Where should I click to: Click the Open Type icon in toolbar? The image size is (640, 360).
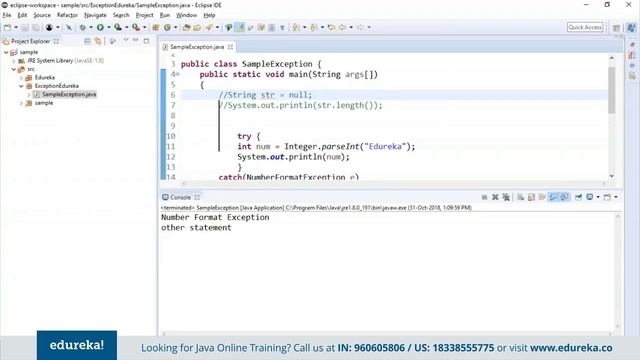187,27
